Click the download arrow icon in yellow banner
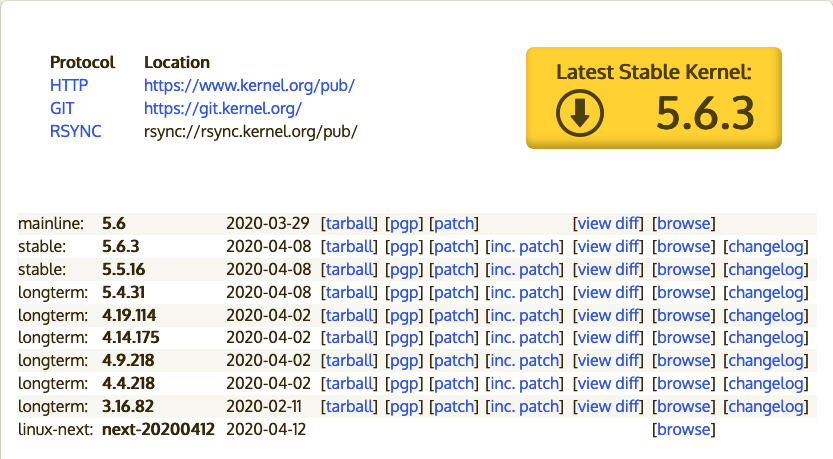Viewport: 833px width, 459px height. point(580,113)
